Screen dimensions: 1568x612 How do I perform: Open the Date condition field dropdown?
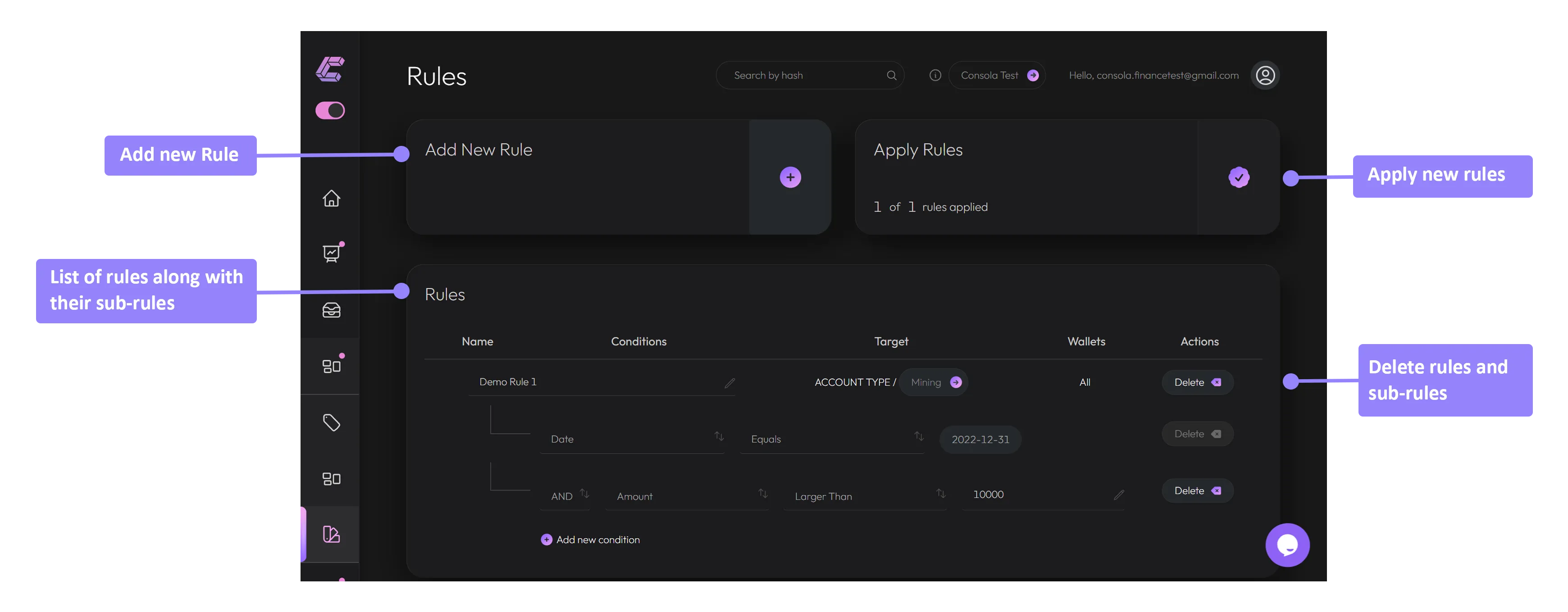632,439
